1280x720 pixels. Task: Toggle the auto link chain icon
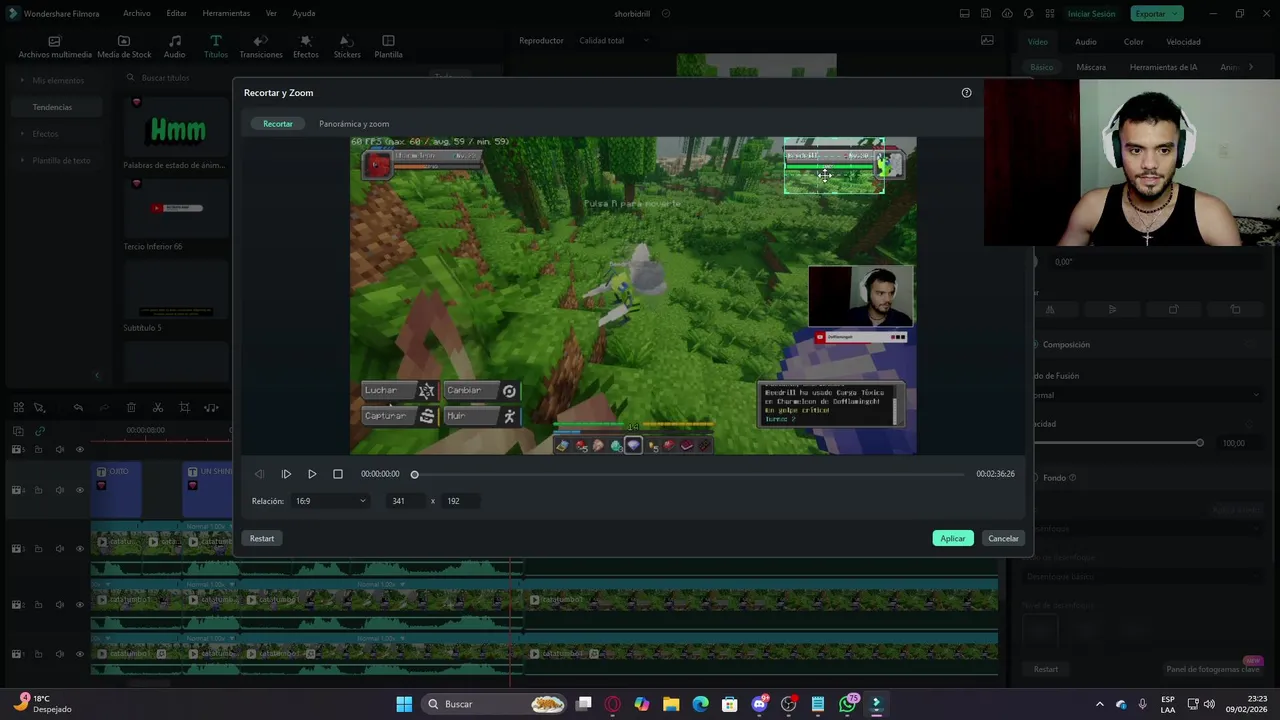[x=40, y=431]
